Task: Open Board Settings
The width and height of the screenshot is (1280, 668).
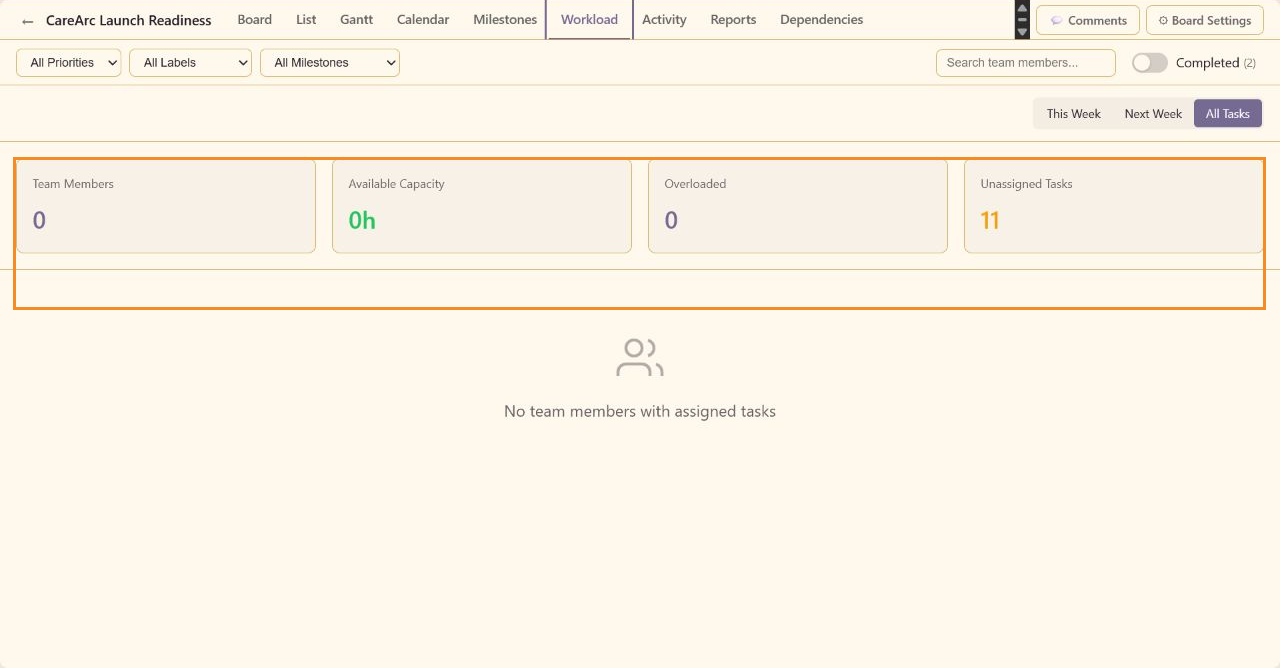Action: tap(1205, 20)
